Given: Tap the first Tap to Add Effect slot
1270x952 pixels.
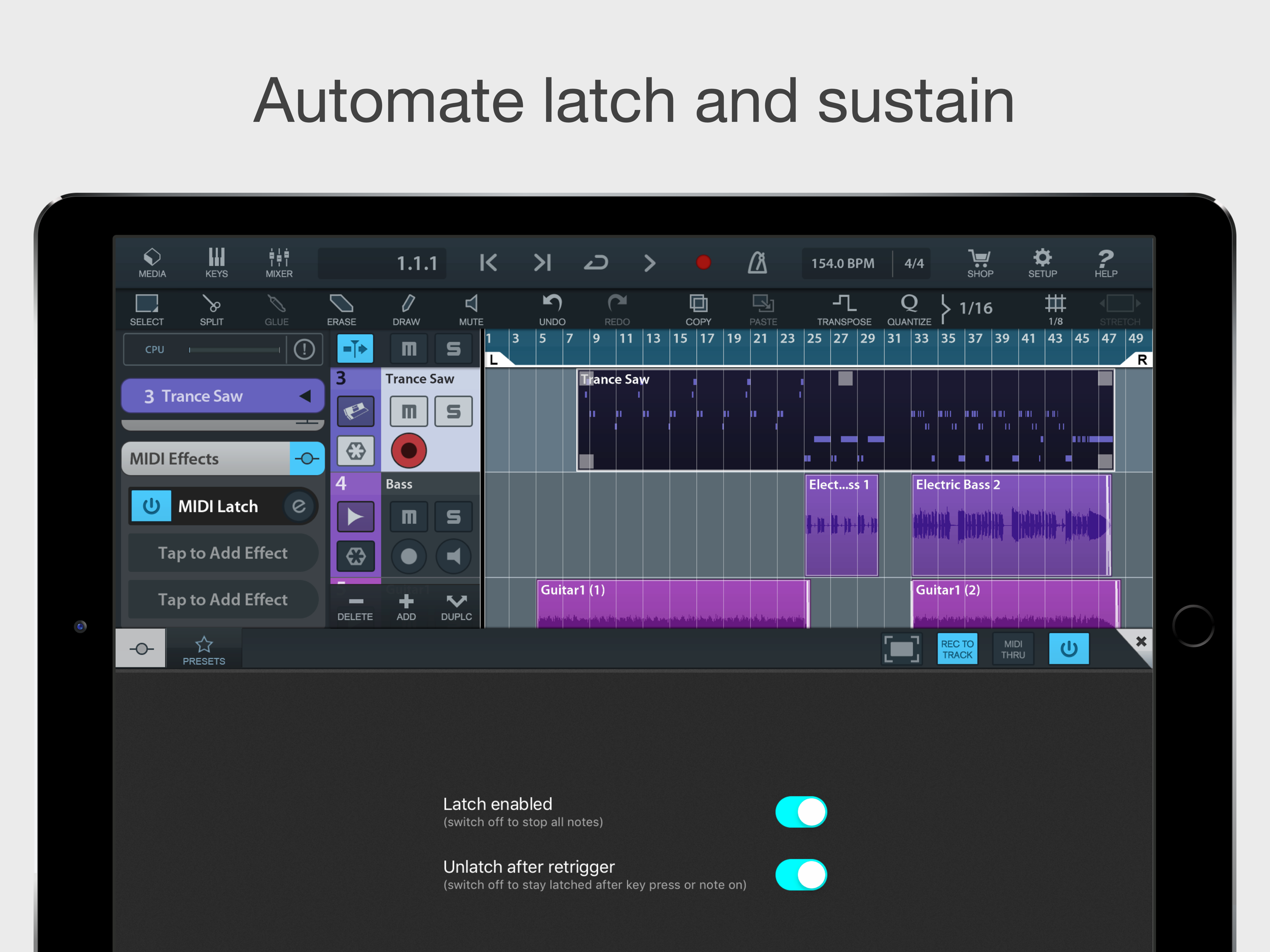Looking at the screenshot, I should pyautogui.click(x=223, y=553).
